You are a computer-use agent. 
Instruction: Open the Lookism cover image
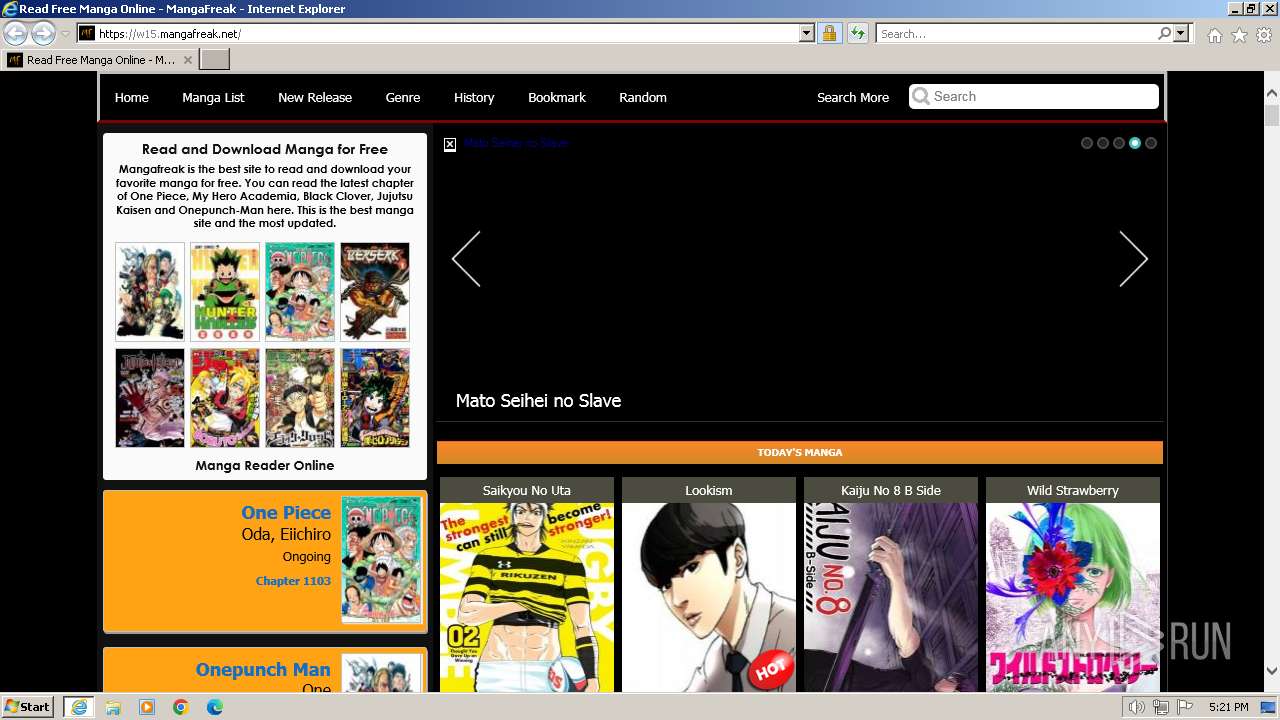pos(709,597)
